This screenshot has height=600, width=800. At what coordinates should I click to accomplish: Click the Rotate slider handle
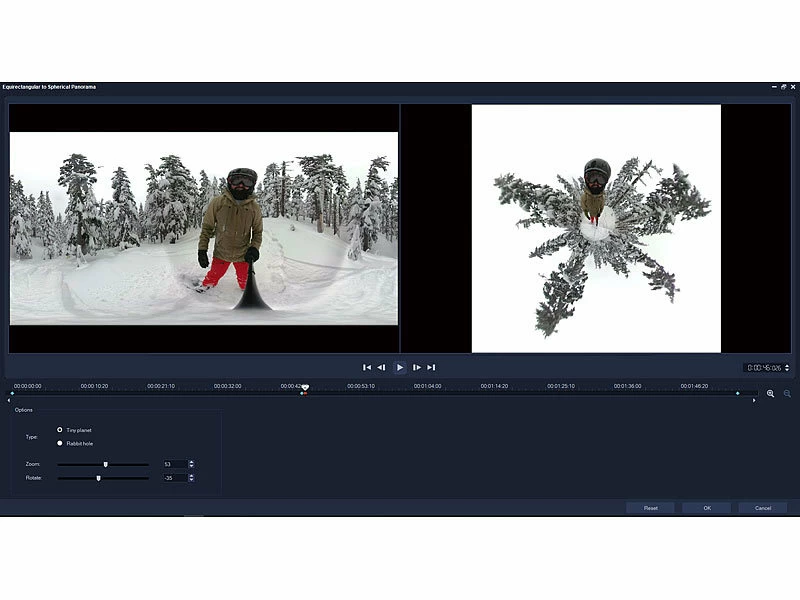pyautogui.click(x=98, y=478)
